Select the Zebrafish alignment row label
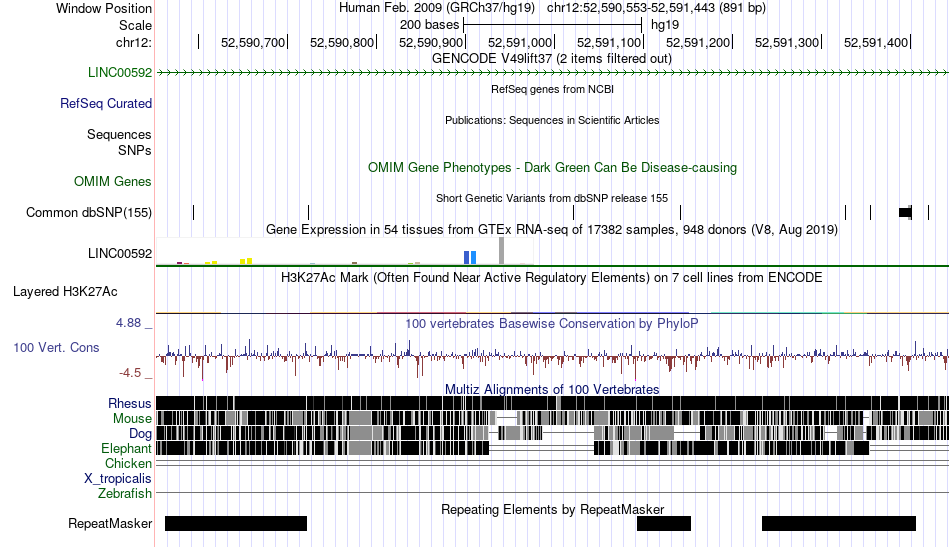The width and height of the screenshot is (950, 547). (x=125, y=494)
